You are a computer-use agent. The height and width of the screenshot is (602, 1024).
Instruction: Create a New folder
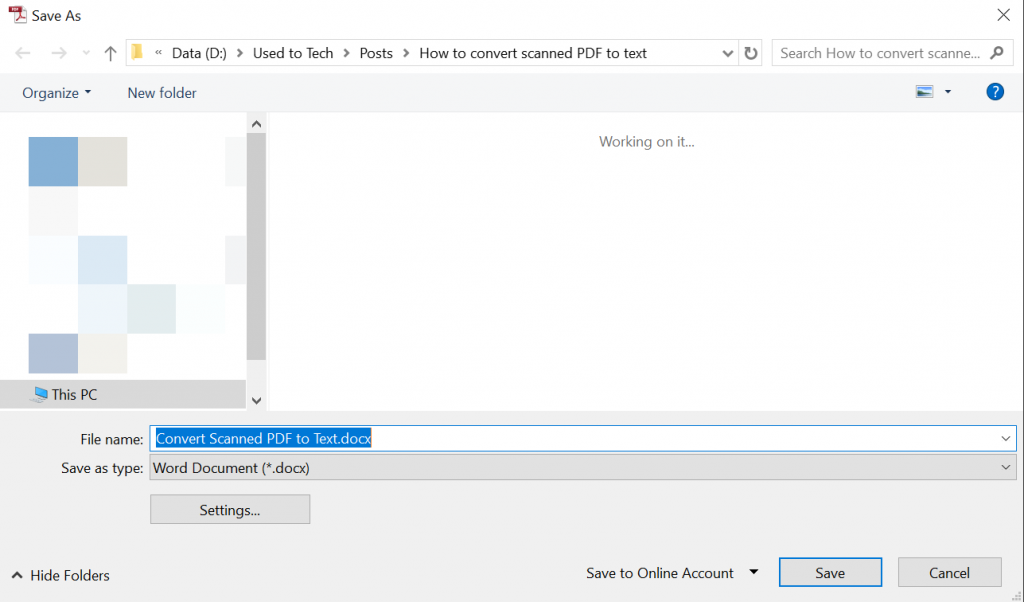[161, 92]
